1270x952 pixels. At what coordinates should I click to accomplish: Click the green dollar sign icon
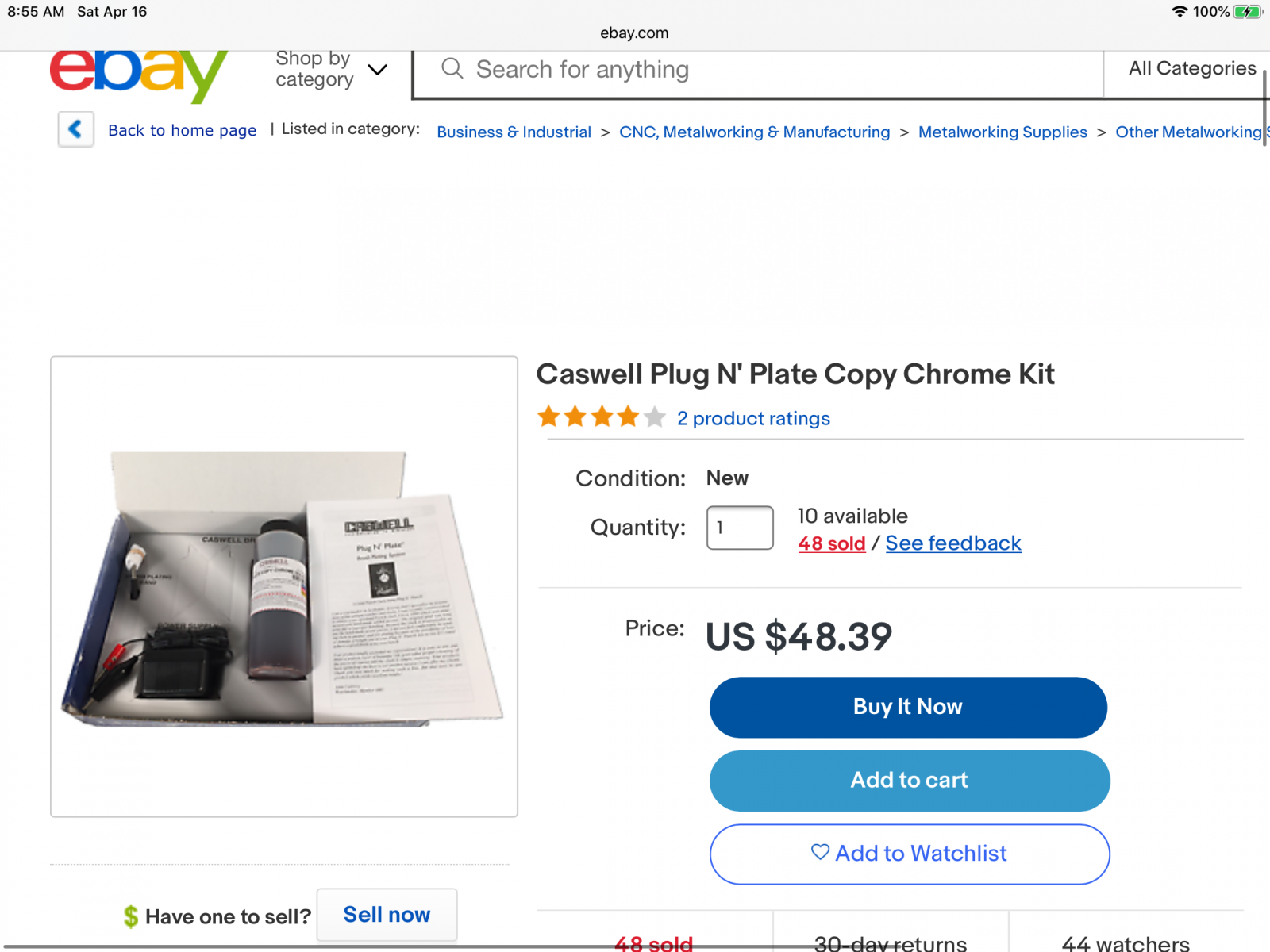click(x=131, y=916)
